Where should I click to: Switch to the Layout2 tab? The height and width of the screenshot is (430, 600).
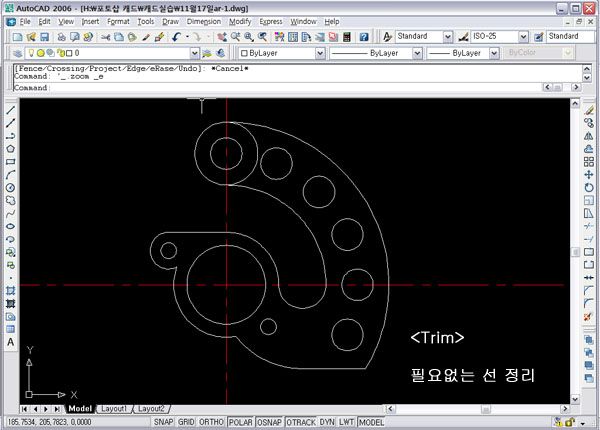tap(151, 409)
